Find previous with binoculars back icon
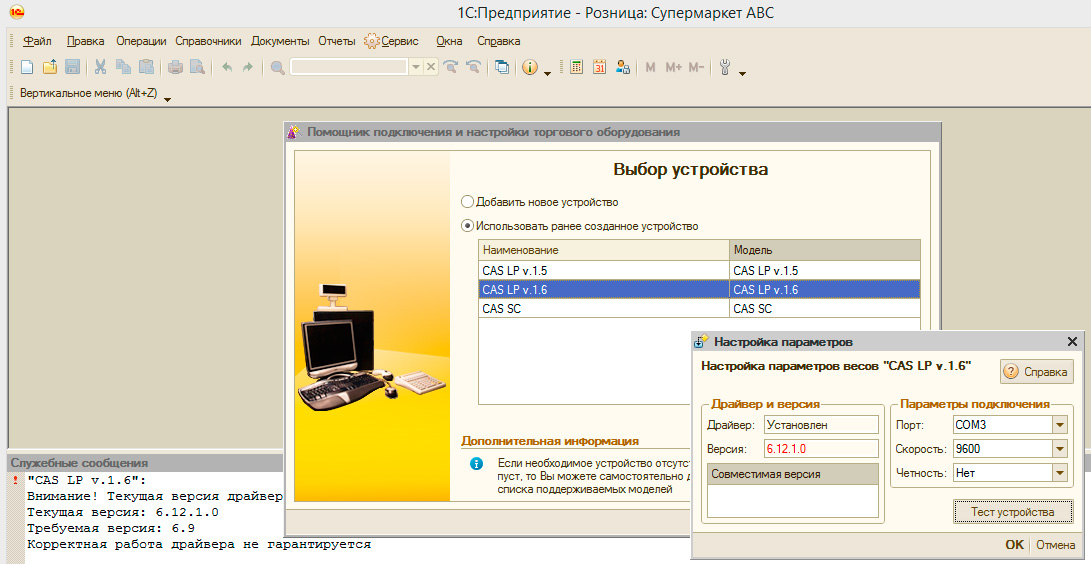The image size is (1091, 564). [x=474, y=67]
